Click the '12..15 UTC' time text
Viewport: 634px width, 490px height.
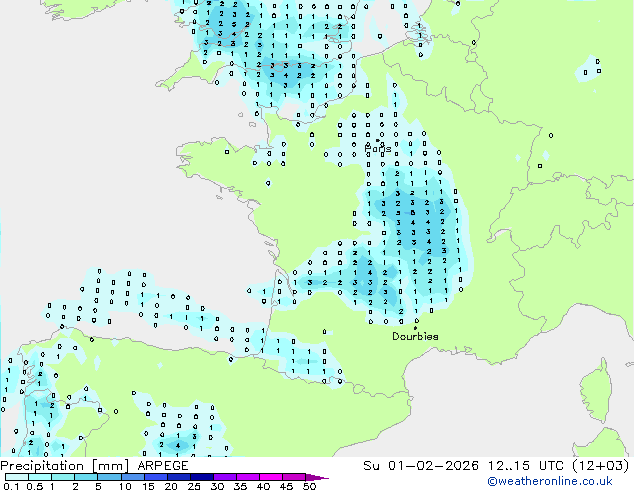(526, 466)
